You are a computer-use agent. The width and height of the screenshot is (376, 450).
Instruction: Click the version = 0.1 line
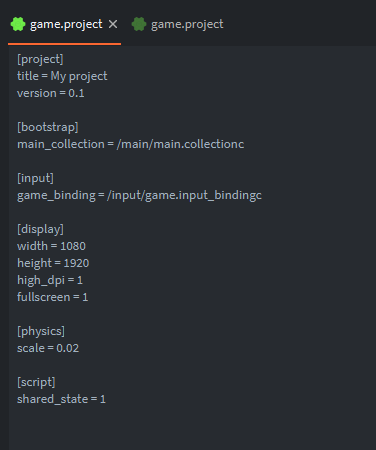point(51,93)
